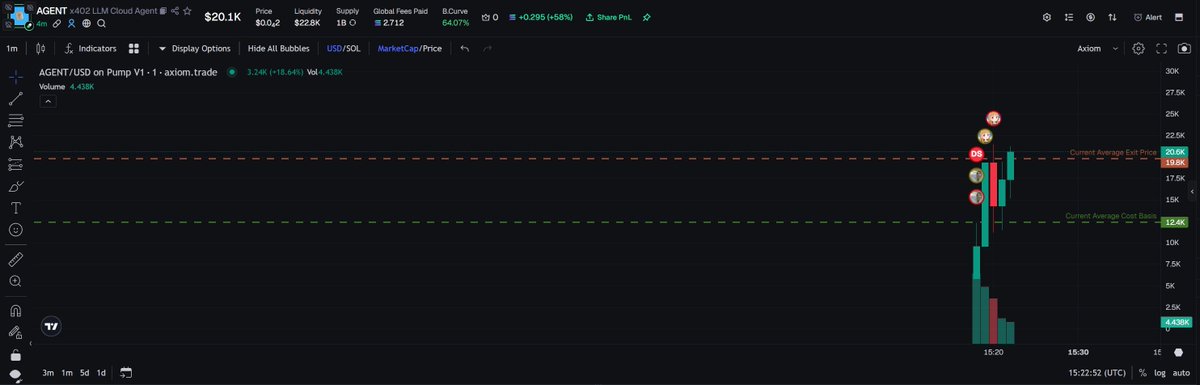This screenshot has width=1200, height=385.
Task: Click the tracker count crown icon
Action: pos(490,17)
